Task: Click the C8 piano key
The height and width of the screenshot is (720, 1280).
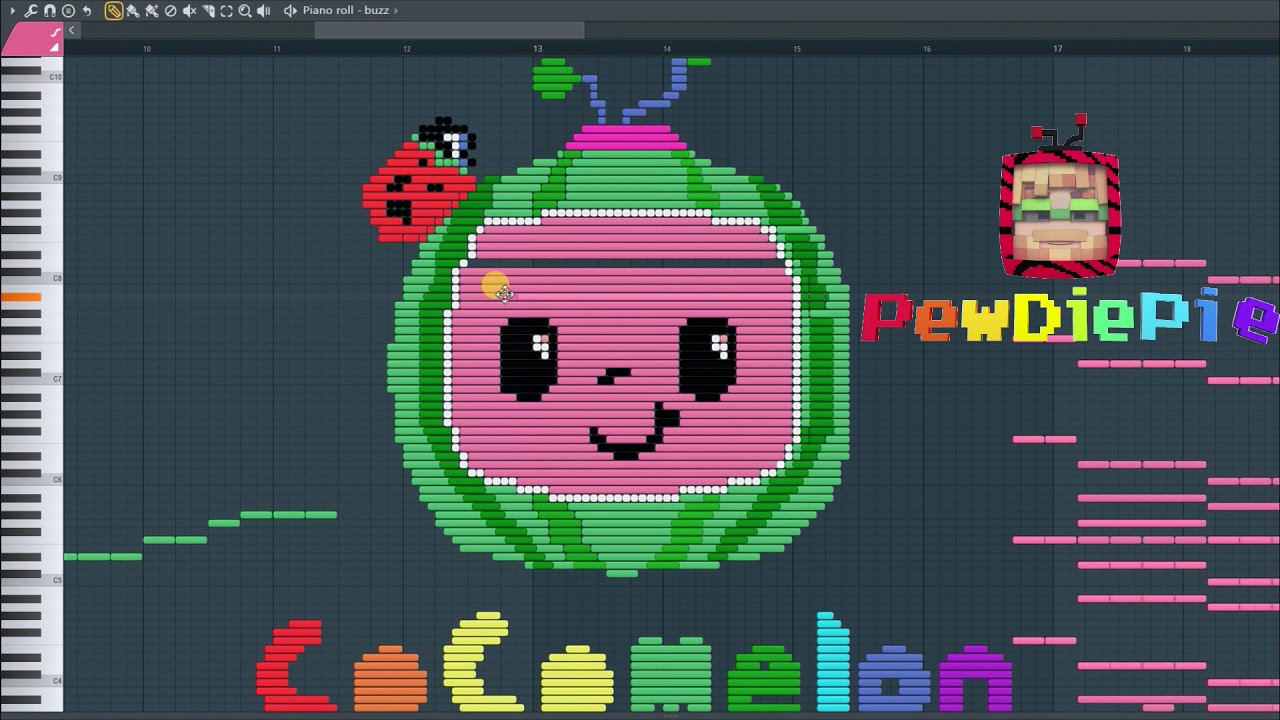Action: click(x=32, y=279)
